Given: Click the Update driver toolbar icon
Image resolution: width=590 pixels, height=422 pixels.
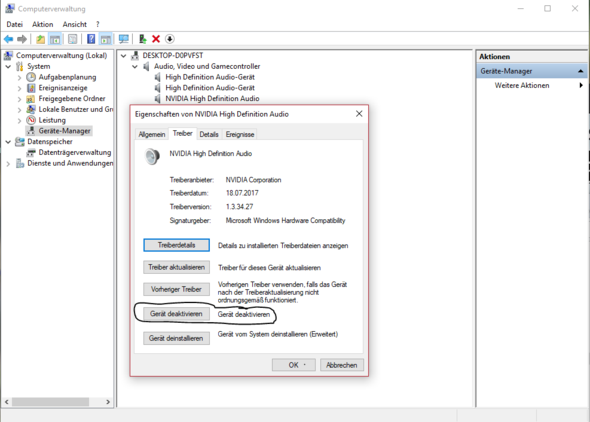Looking at the screenshot, I should (x=143, y=39).
